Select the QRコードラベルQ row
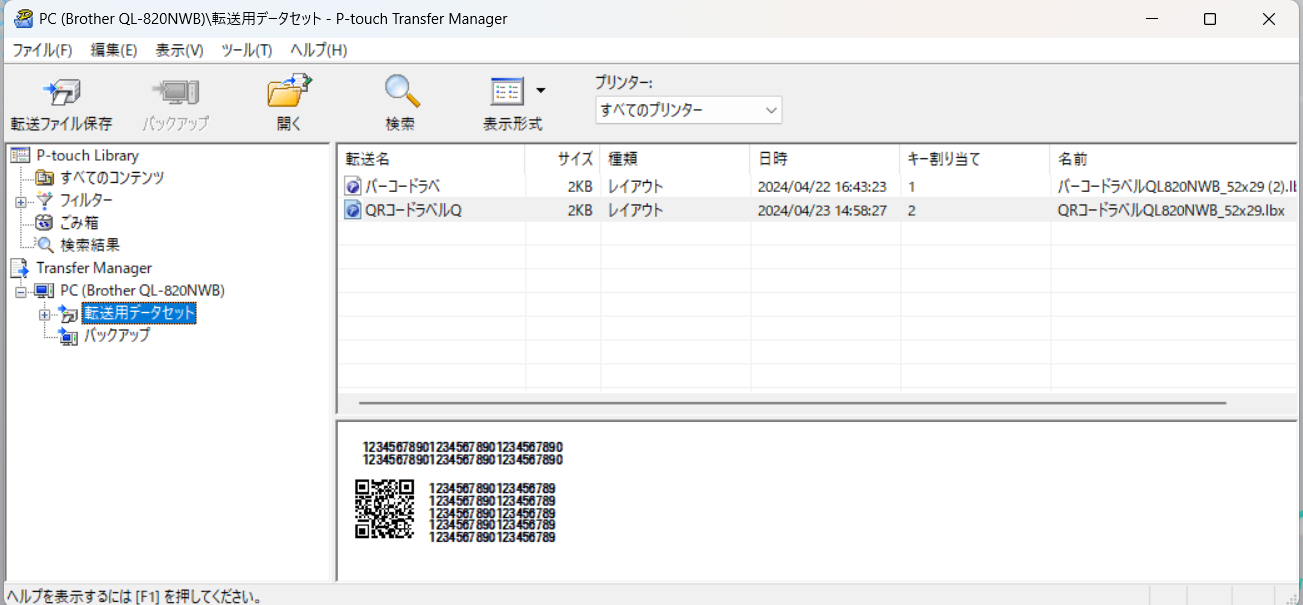 tap(817, 210)
